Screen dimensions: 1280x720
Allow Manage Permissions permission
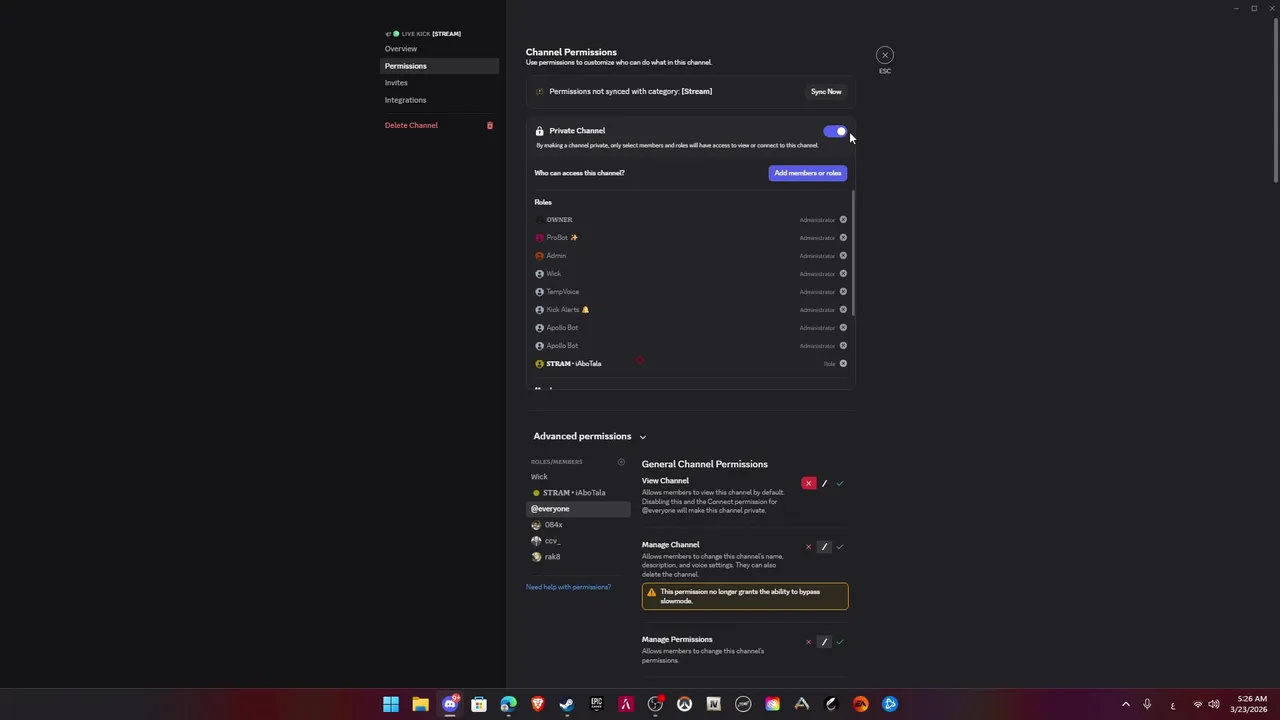(x=840, y=642)
